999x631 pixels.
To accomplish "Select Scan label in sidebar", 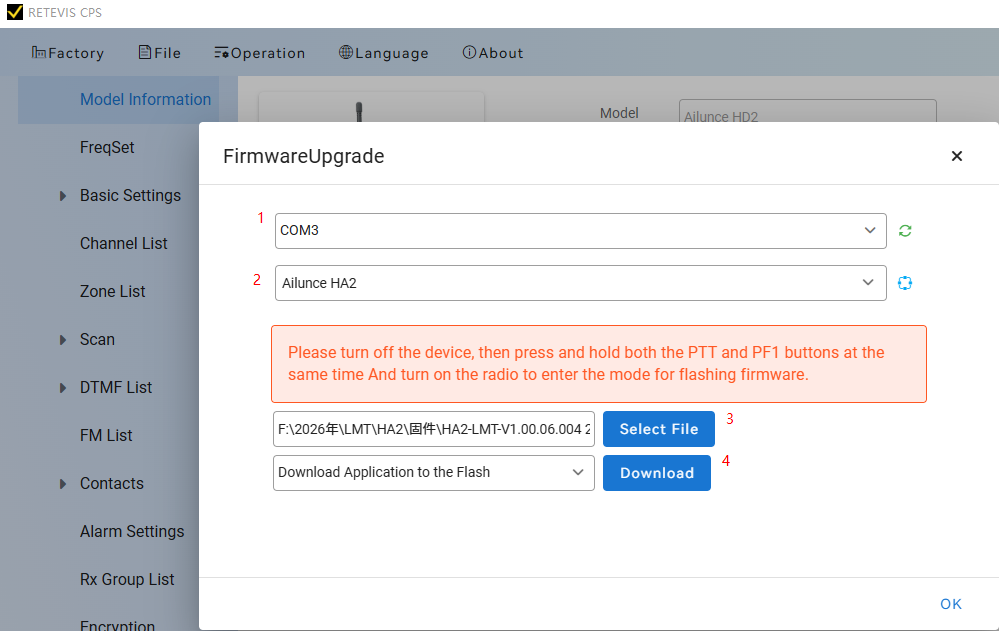I will [97, 340].
